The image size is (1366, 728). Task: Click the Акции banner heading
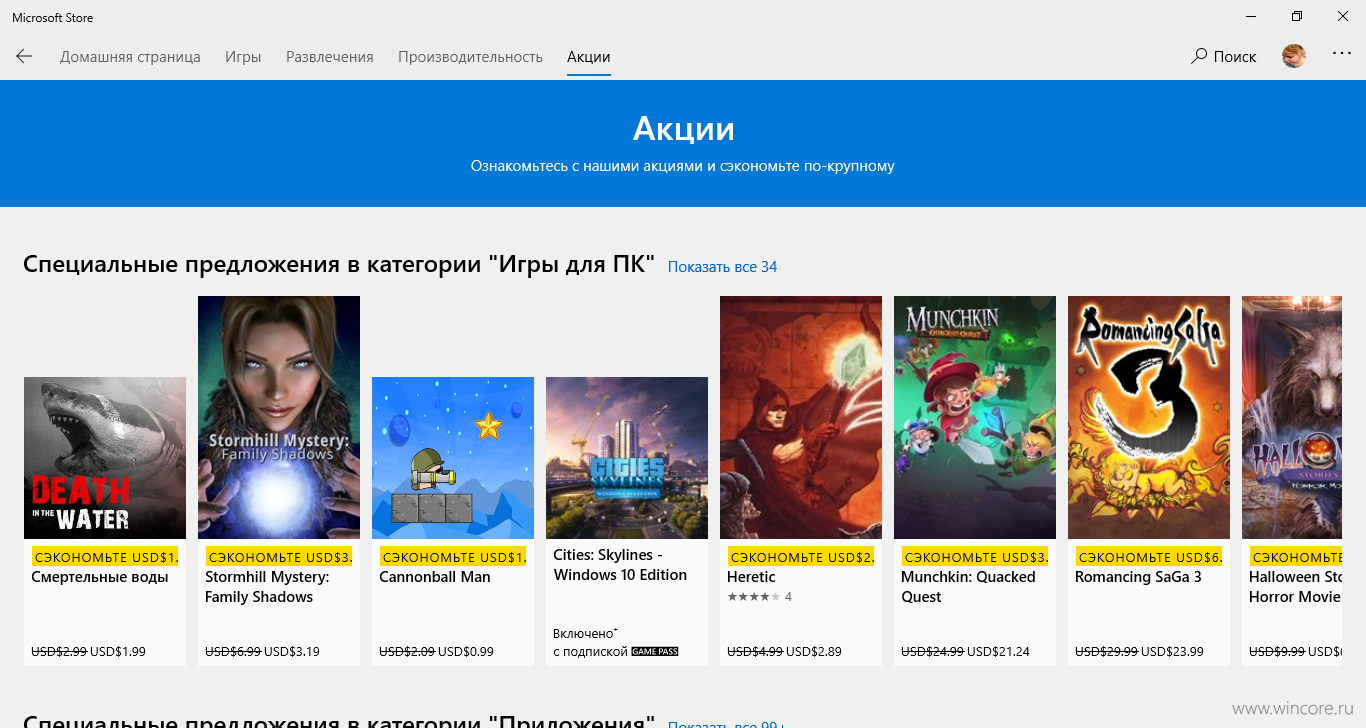pyautogui.click(x=683, y=129)
